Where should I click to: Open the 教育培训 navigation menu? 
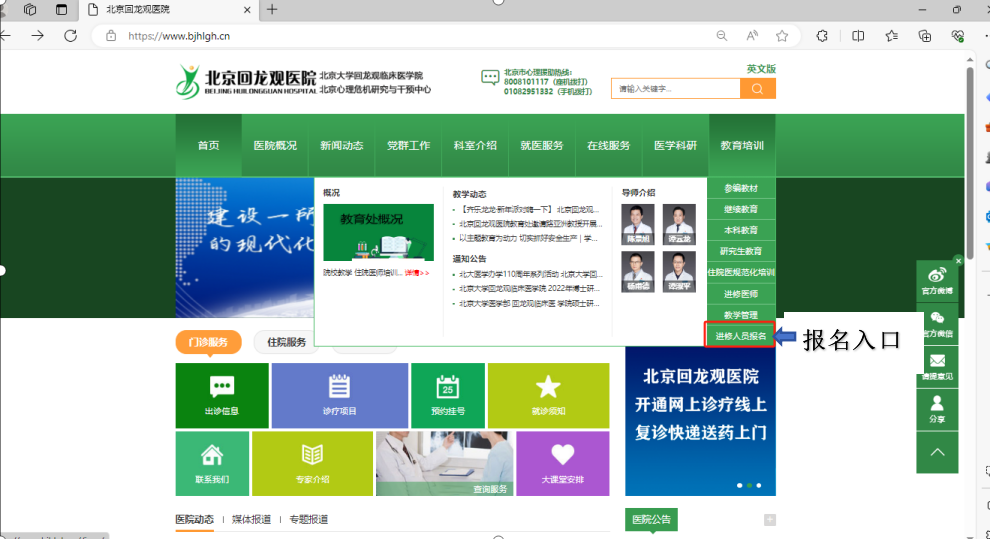click(742, 145)
